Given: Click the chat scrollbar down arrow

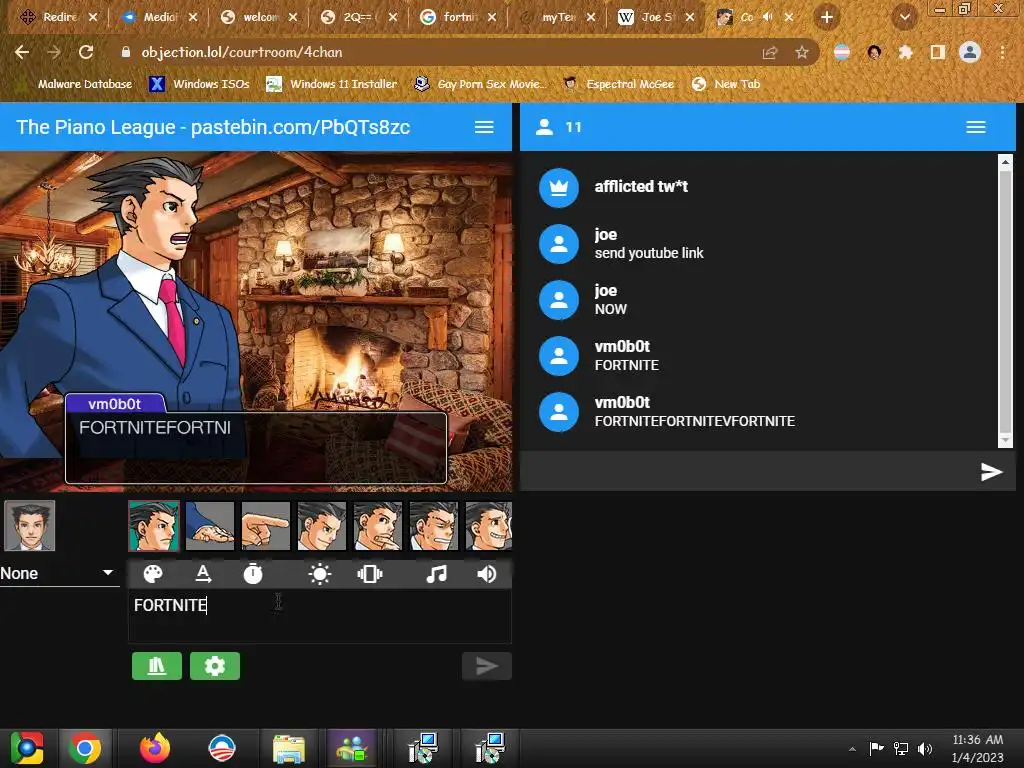Looking at the screenshot, I should [x=1005, y=441].
